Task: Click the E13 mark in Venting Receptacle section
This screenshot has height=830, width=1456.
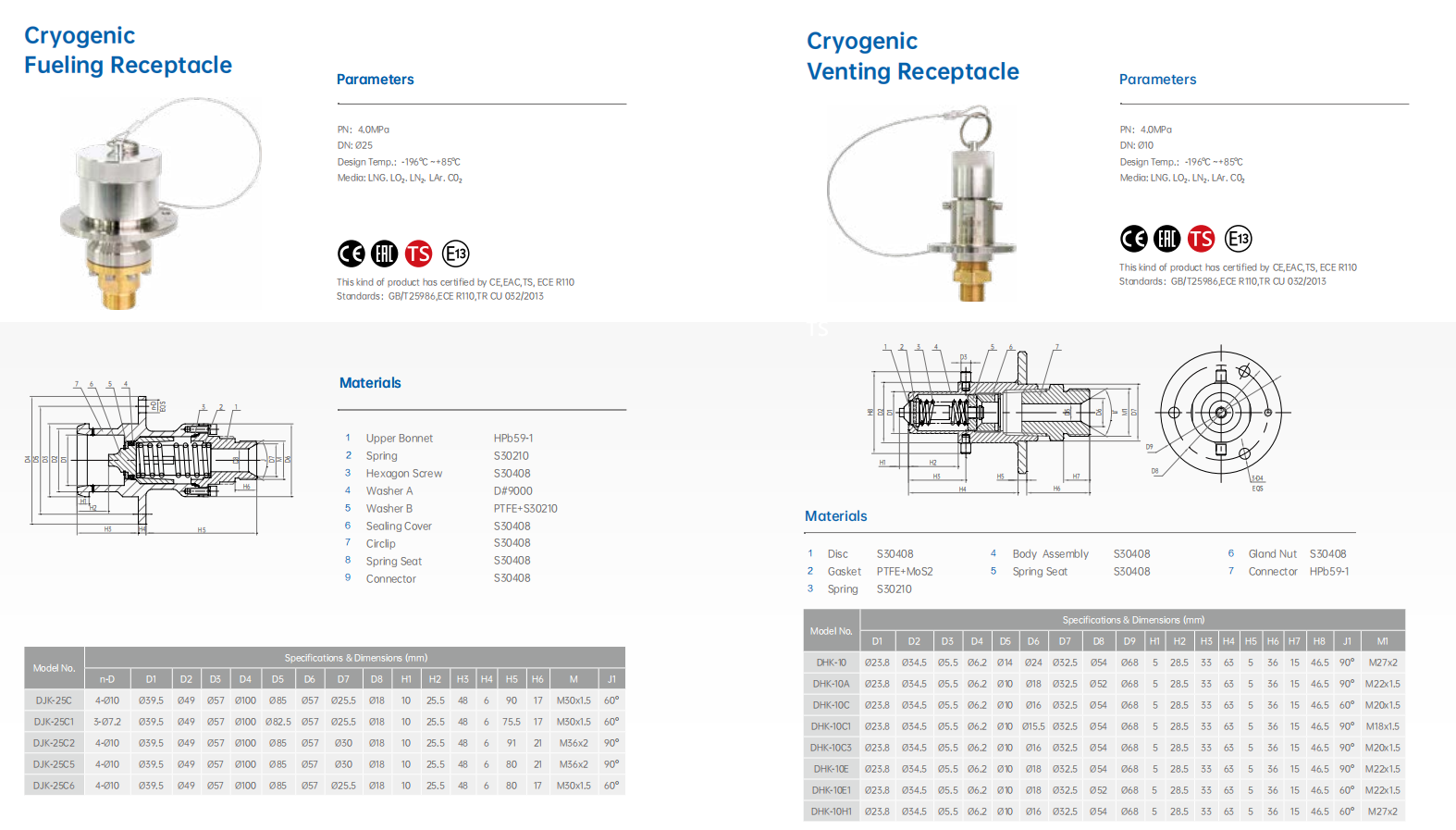Action: pyautogui.click(x=1238, y=239)
